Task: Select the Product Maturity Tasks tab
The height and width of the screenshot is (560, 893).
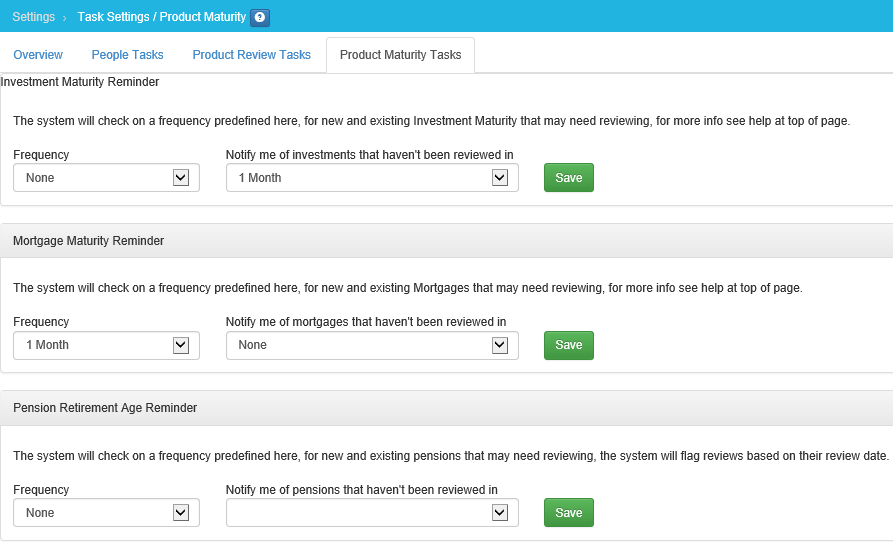Action: [400, 55]
